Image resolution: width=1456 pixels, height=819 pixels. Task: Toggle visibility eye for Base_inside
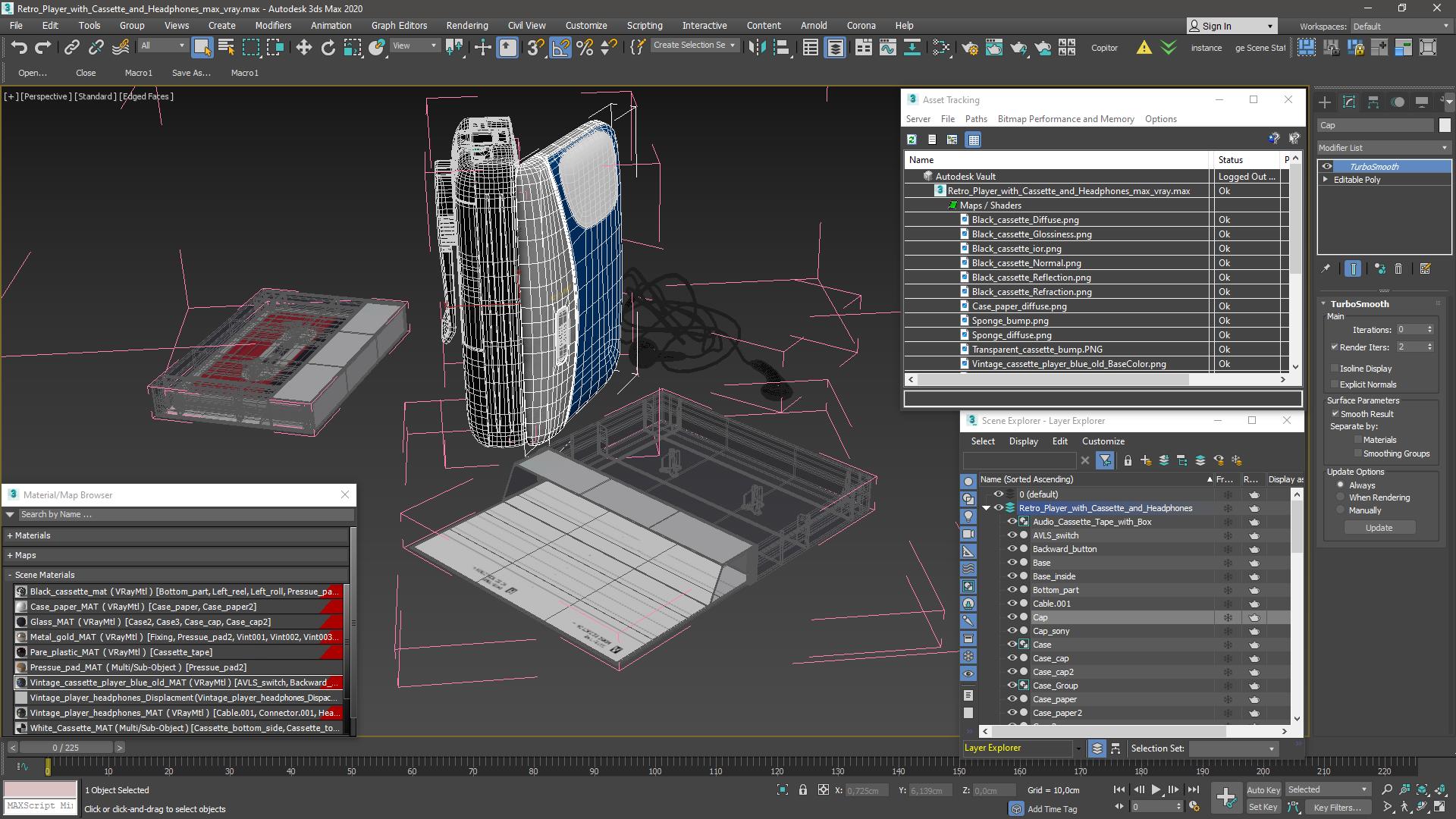tap(1012, 576)
